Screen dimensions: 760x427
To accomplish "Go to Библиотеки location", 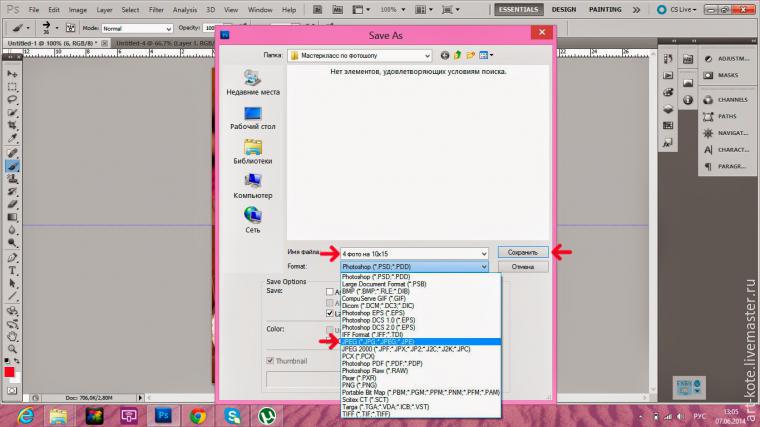I will click(253, 153).
